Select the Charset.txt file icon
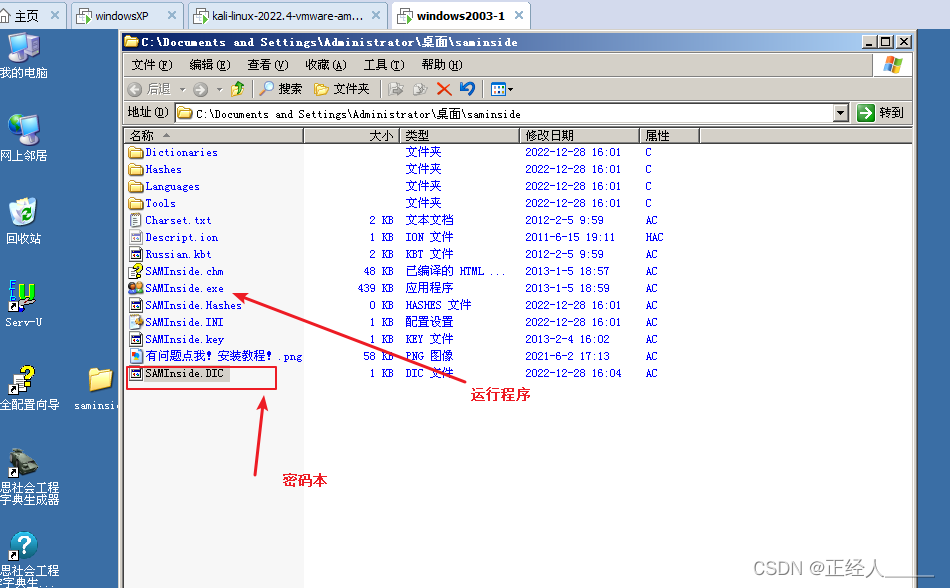 click(x=136, y=220)
